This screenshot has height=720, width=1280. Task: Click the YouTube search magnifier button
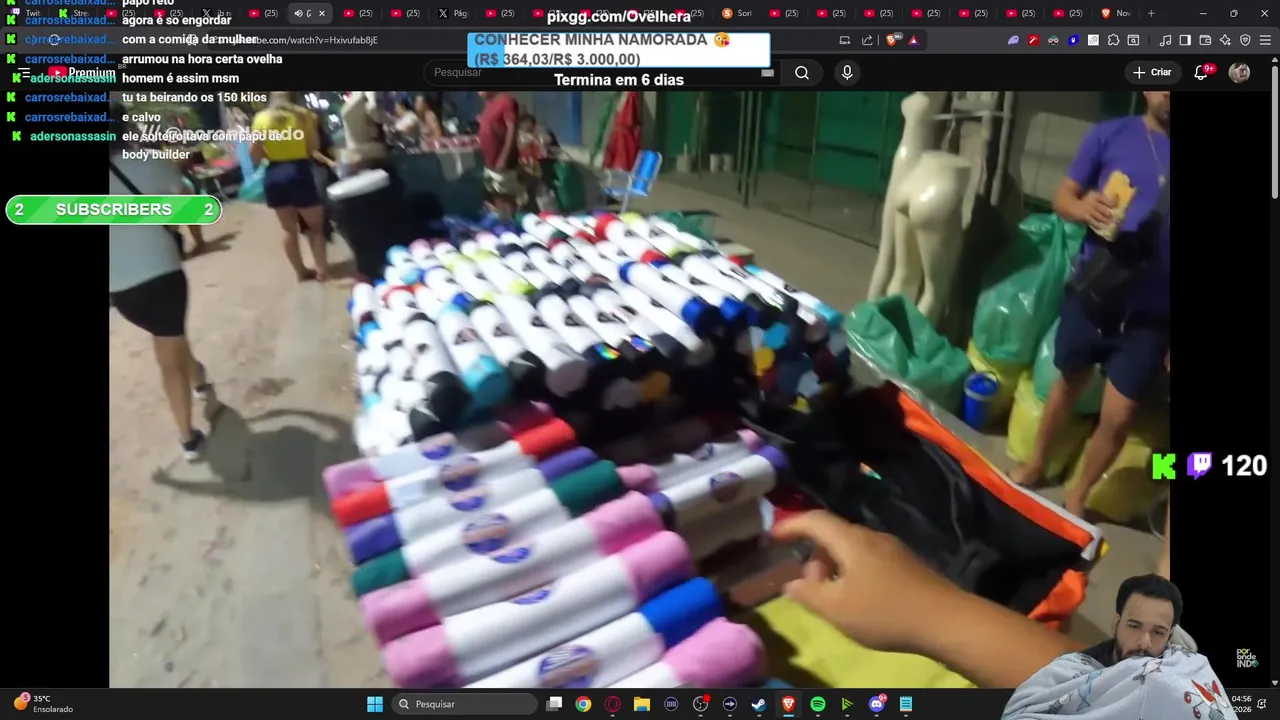click(802, 72)
